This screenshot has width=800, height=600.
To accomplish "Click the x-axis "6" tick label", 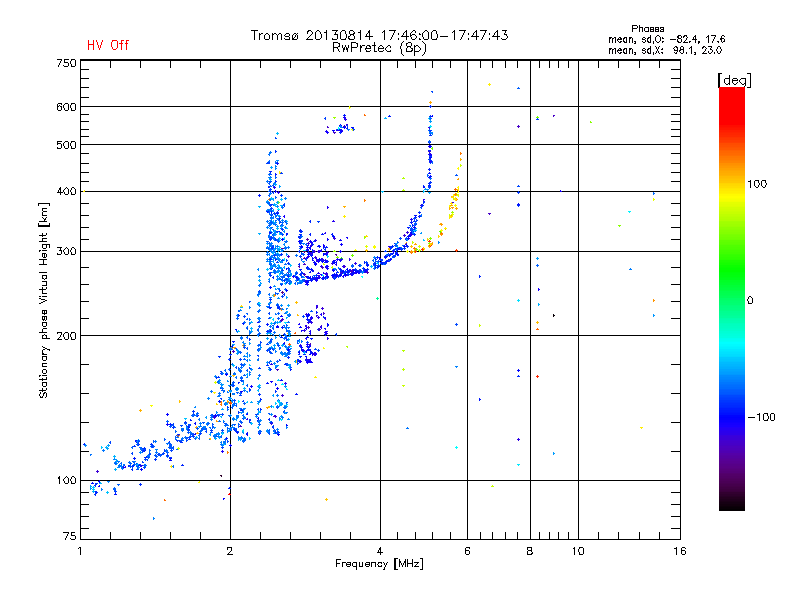I will (467, 551).
